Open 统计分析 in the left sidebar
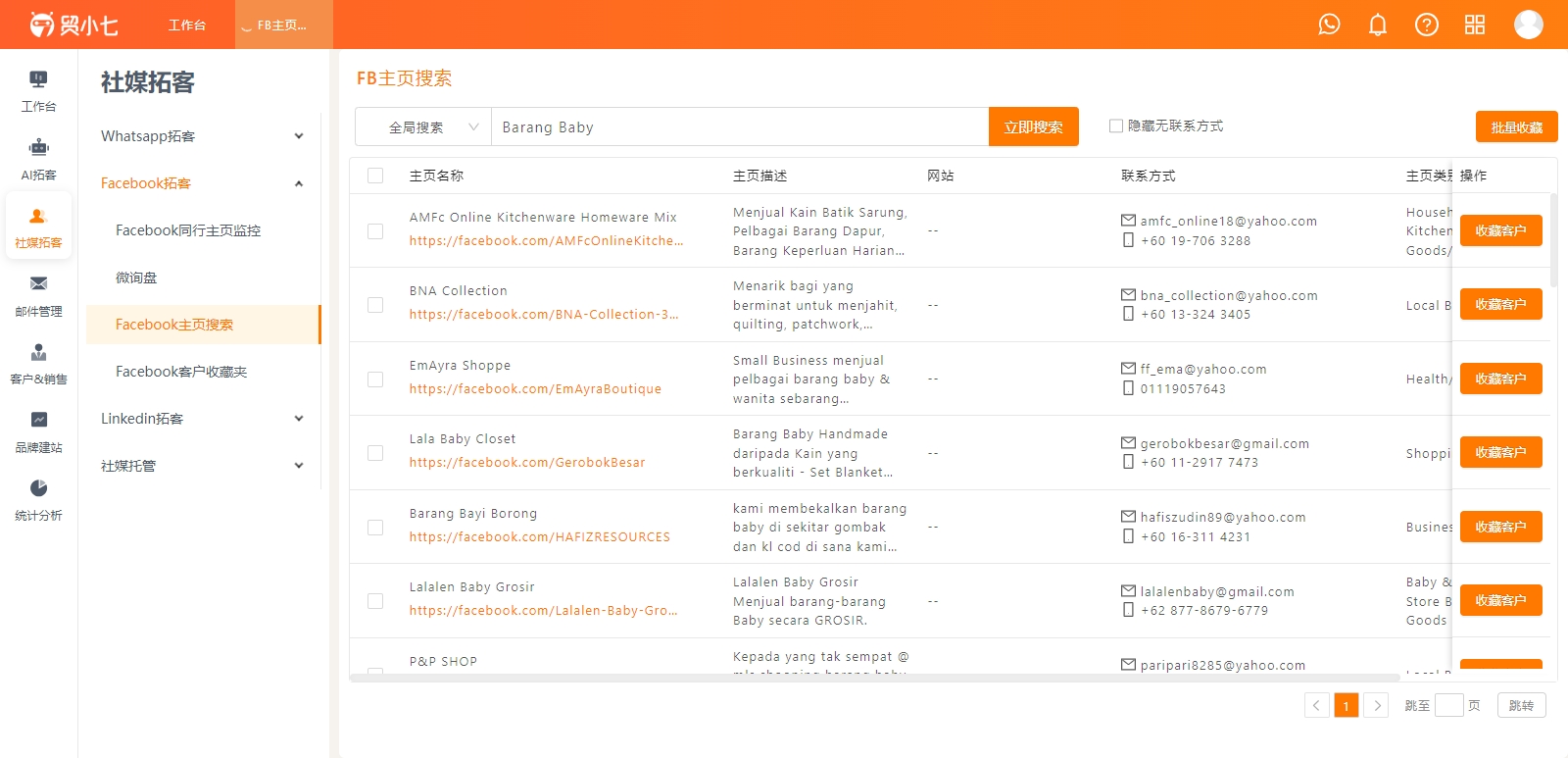Image resolution: width=1568 pixels, height=758 pixels. coord(38,501)
